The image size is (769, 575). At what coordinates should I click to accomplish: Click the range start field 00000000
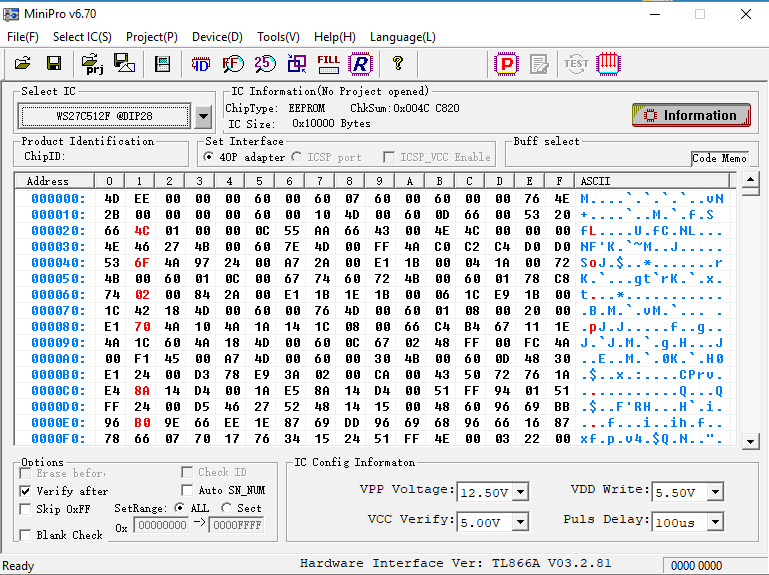pos(161,525)
